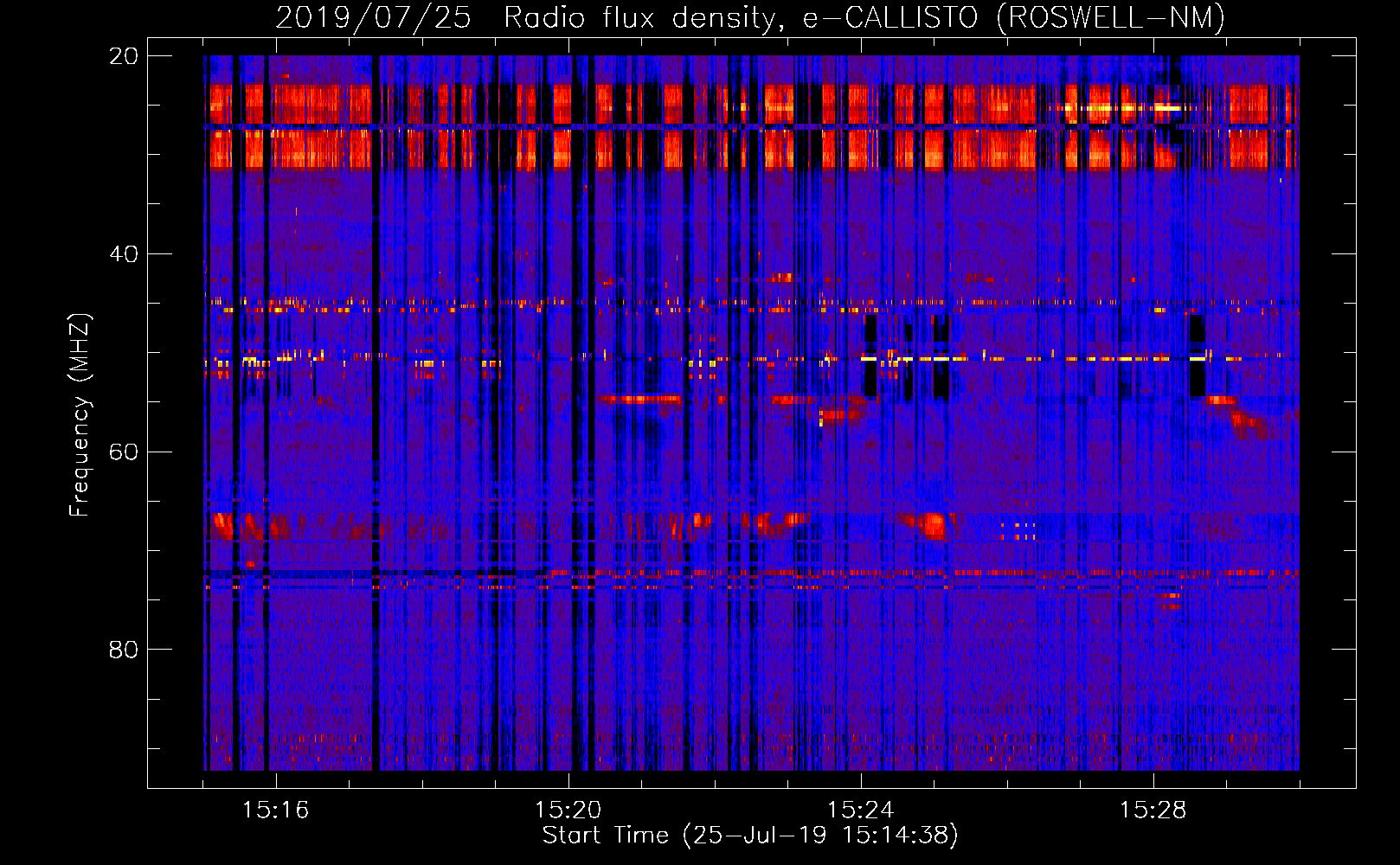Image resolution: width=1400 pixels, height=865 pixels.
Task: Click the frequency tick label '20'
Action: point(124,56)
